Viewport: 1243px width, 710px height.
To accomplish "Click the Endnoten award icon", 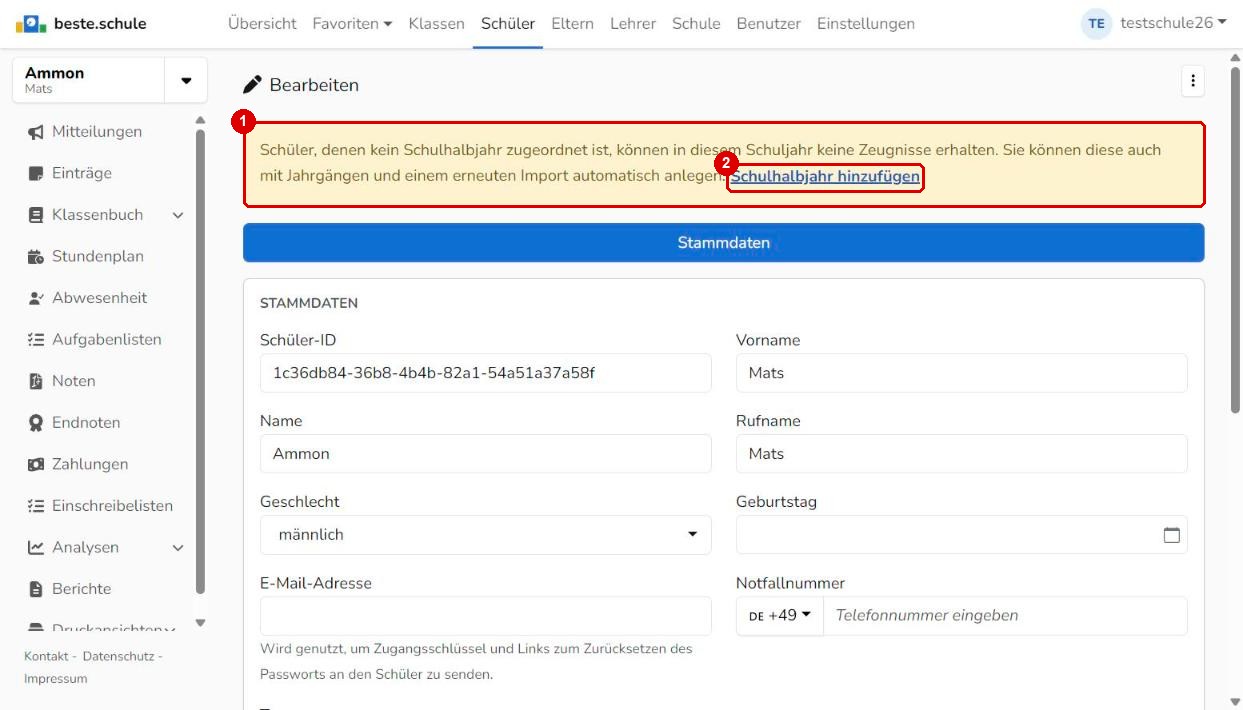I will [35, 423].
